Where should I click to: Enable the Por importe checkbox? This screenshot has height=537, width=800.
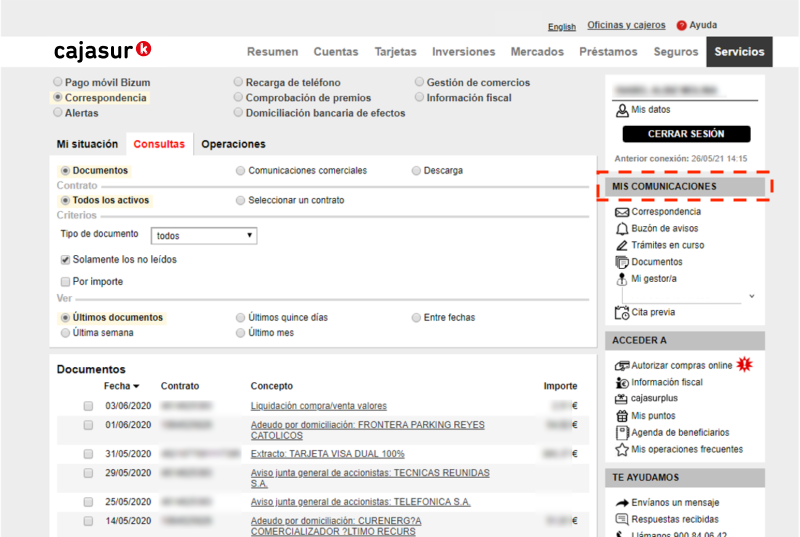[66, 282]
